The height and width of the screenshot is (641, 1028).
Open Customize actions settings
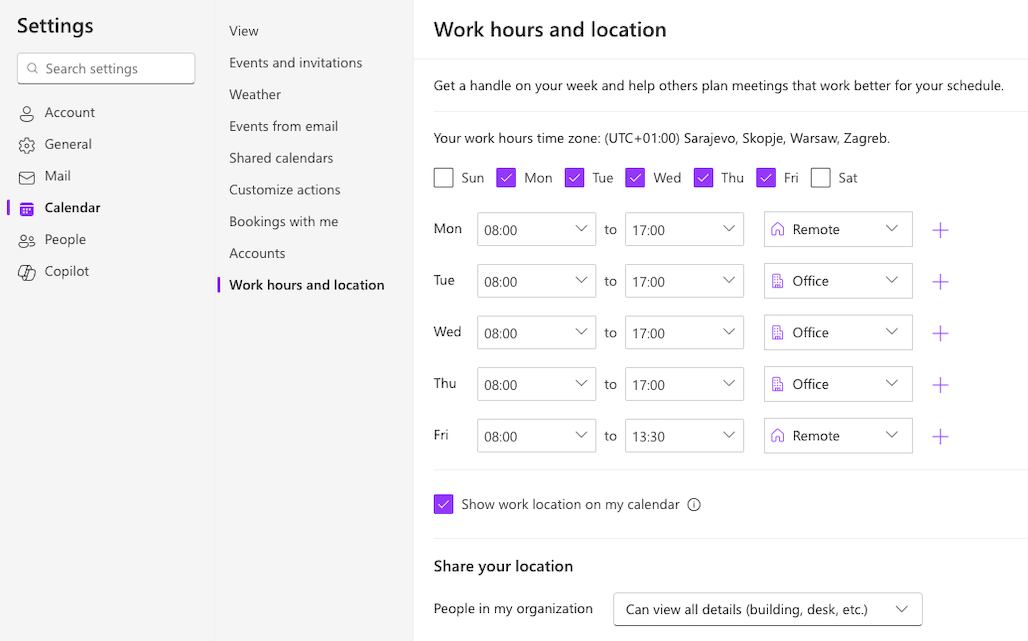point(285,190)
